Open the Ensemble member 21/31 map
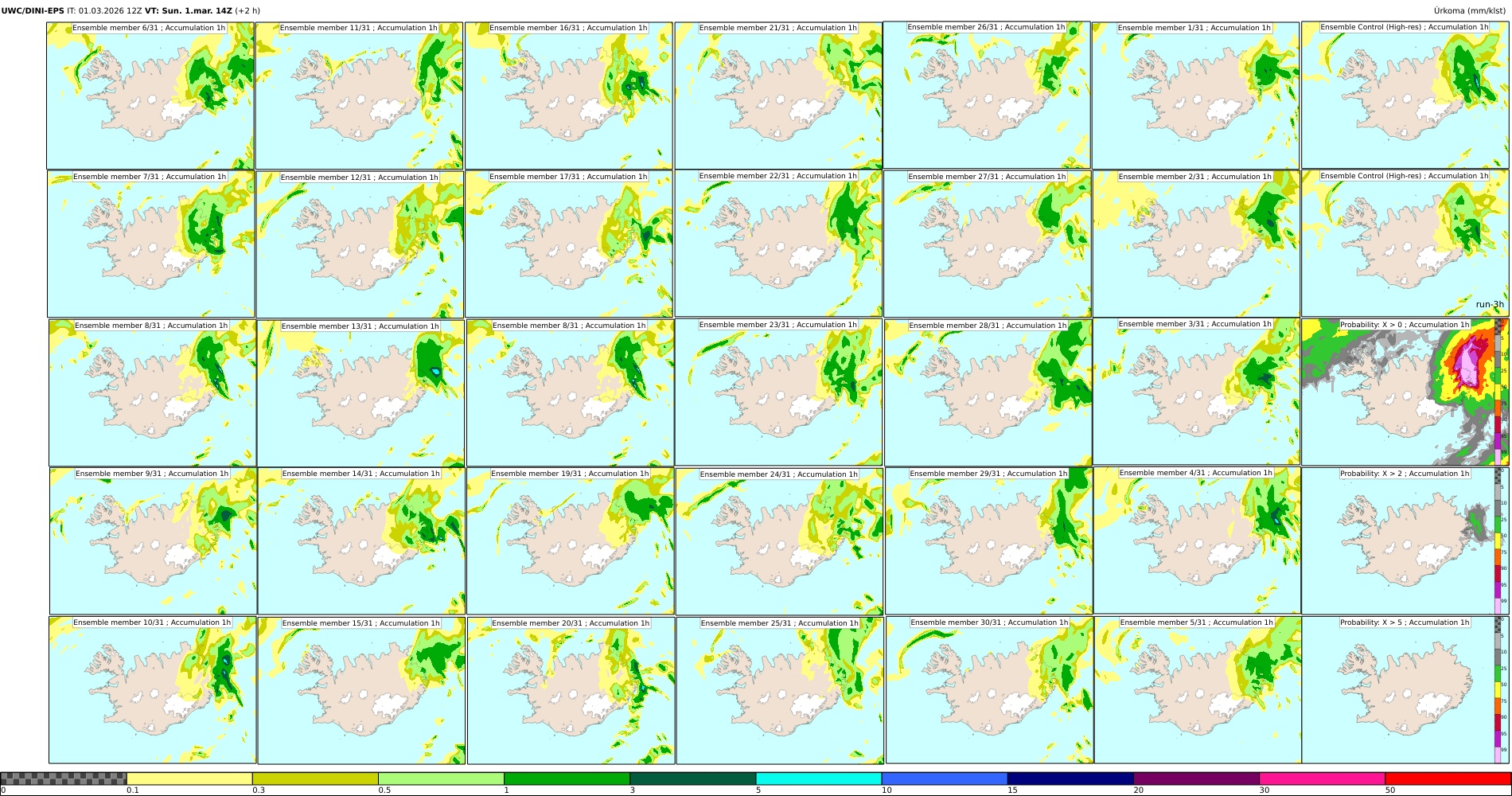The width and height of the screenshot is (1512, 796). click(778, 96)
